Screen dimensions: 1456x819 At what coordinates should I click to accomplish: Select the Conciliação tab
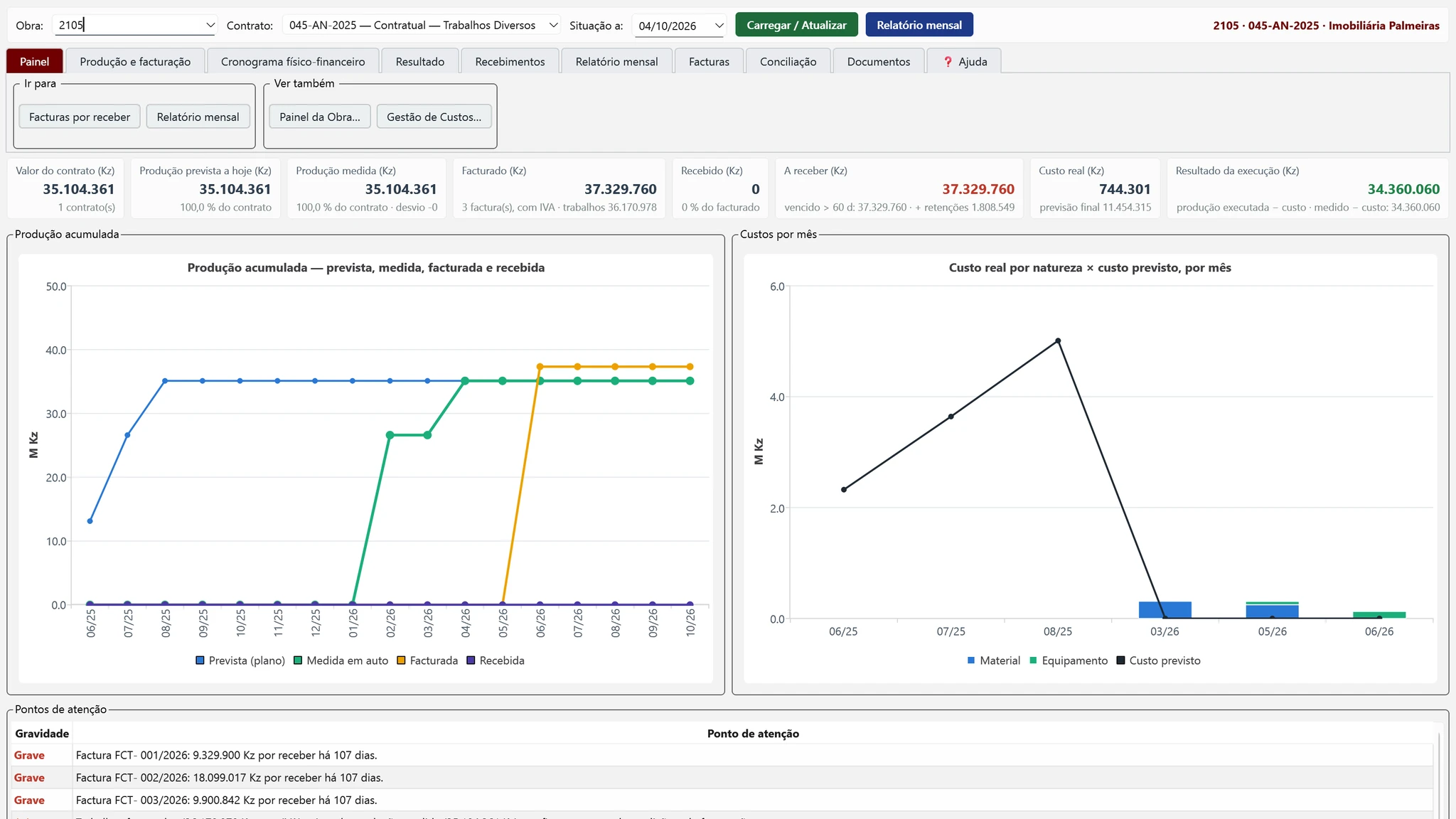pyautogui.click(x=788, y=62)
